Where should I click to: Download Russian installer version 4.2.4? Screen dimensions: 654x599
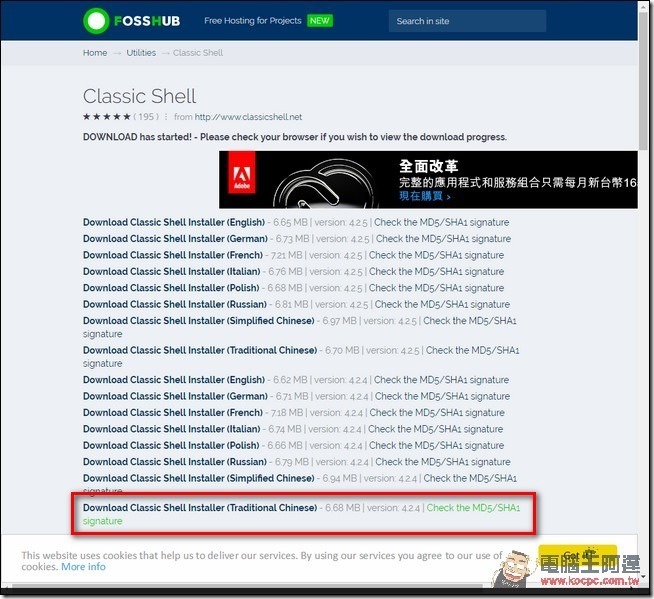(x=175, y=462)
